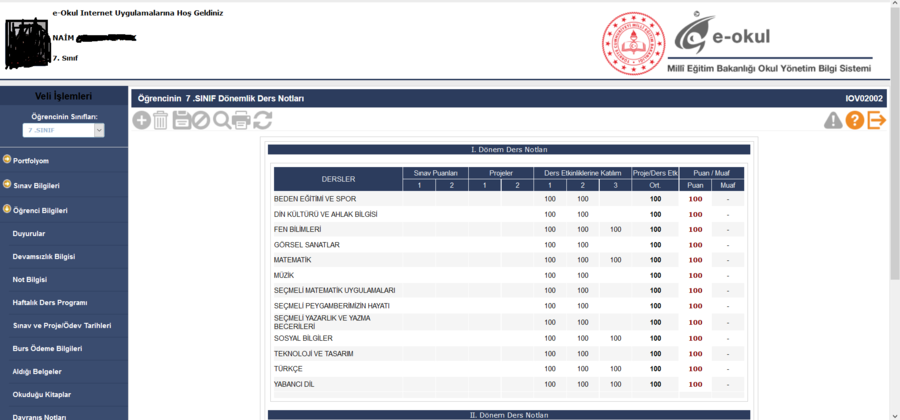
Task: Click the Projeler column header
Action: point(501,173)
